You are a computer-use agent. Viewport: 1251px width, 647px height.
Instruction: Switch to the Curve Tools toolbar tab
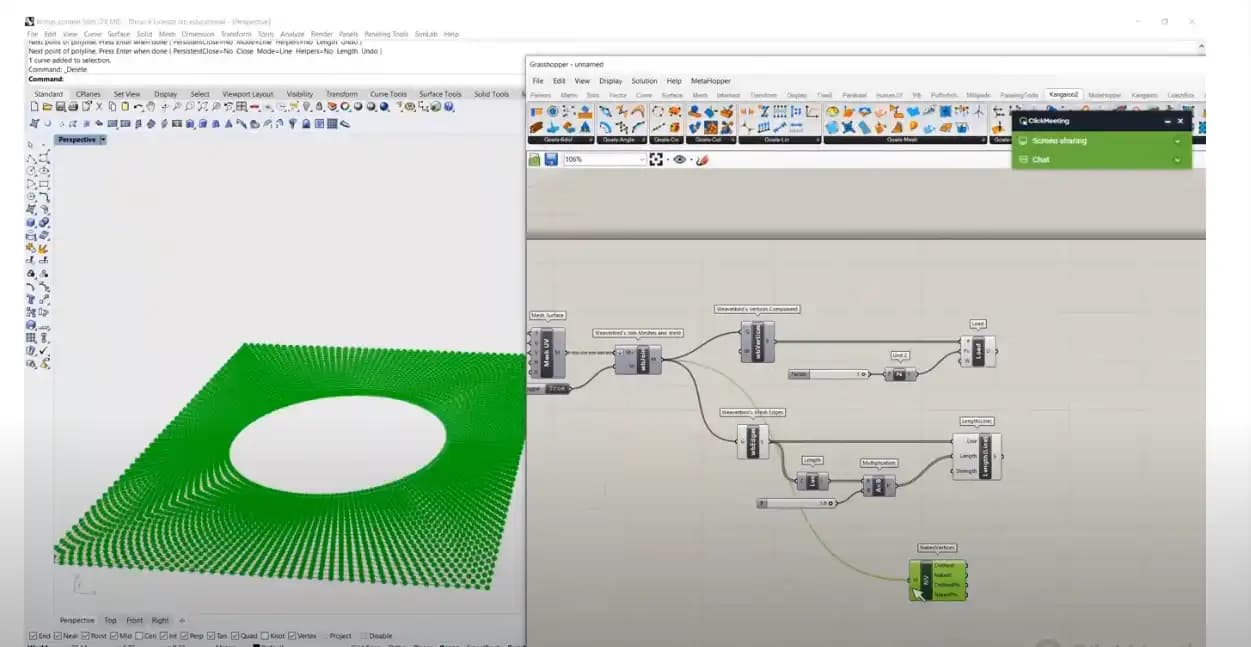[x=388, y=94]
